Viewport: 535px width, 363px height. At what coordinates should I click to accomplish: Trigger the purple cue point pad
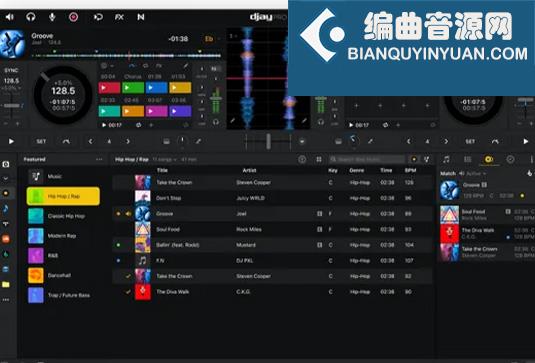[180, 111]
